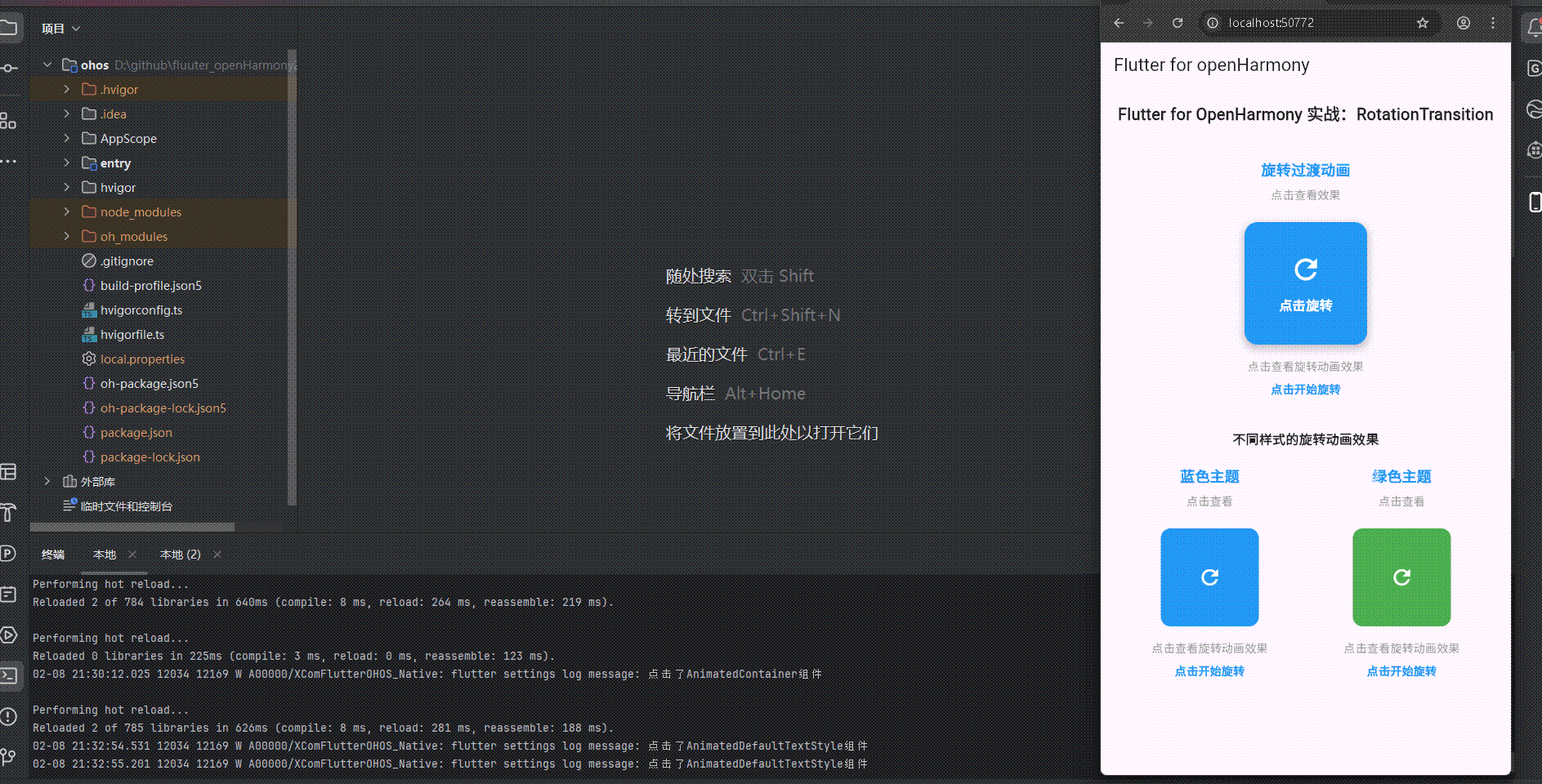The image size is (1542, 784).
Task: Expand the oh_modules folder
Action: [x=67, y=236]
